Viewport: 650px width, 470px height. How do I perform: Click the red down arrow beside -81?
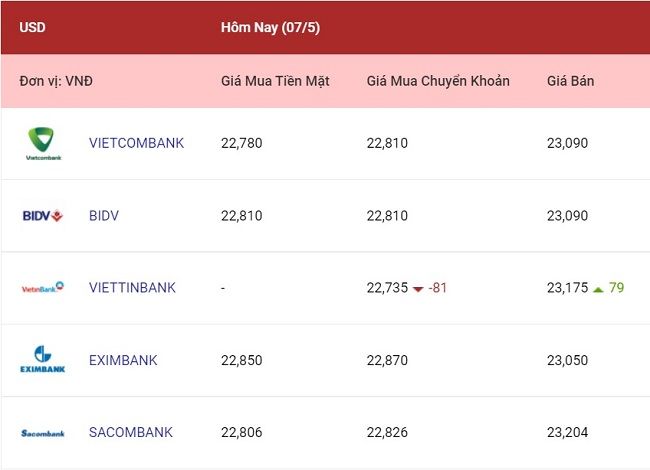pos(418,289)
